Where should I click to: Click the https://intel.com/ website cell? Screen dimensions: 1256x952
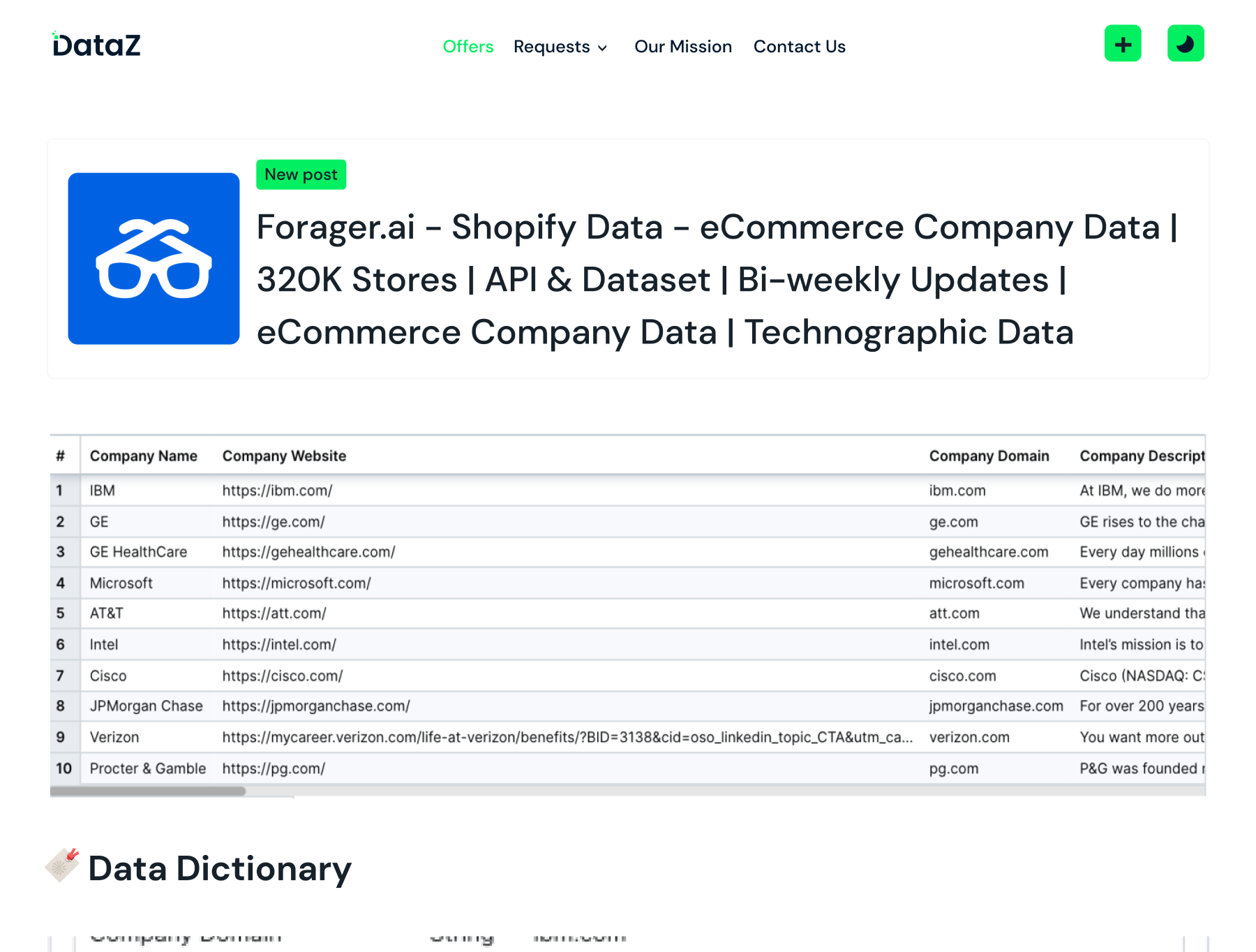coord(279,645)
